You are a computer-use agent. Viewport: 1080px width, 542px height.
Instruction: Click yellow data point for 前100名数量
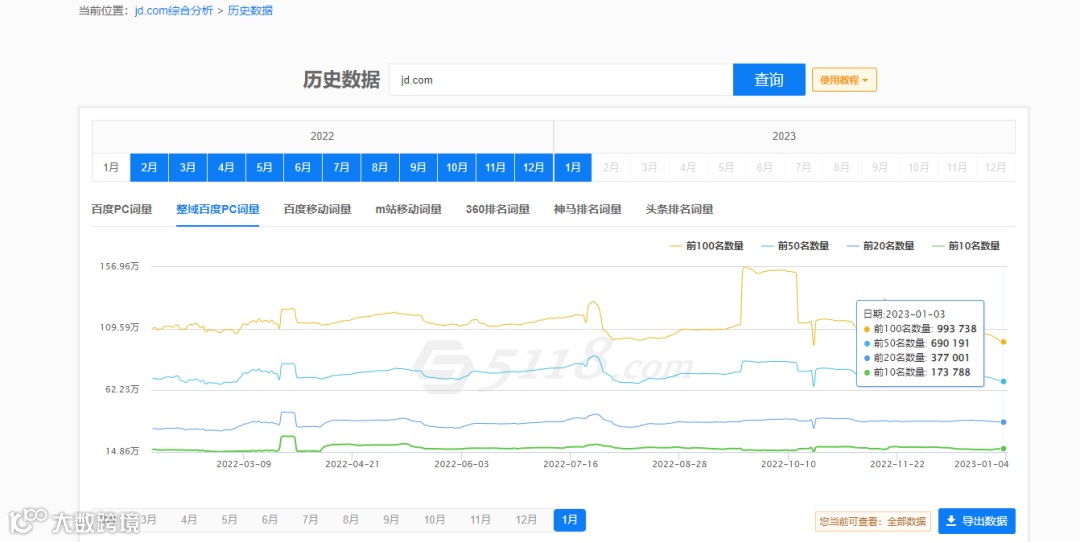tap(1004, 342)
